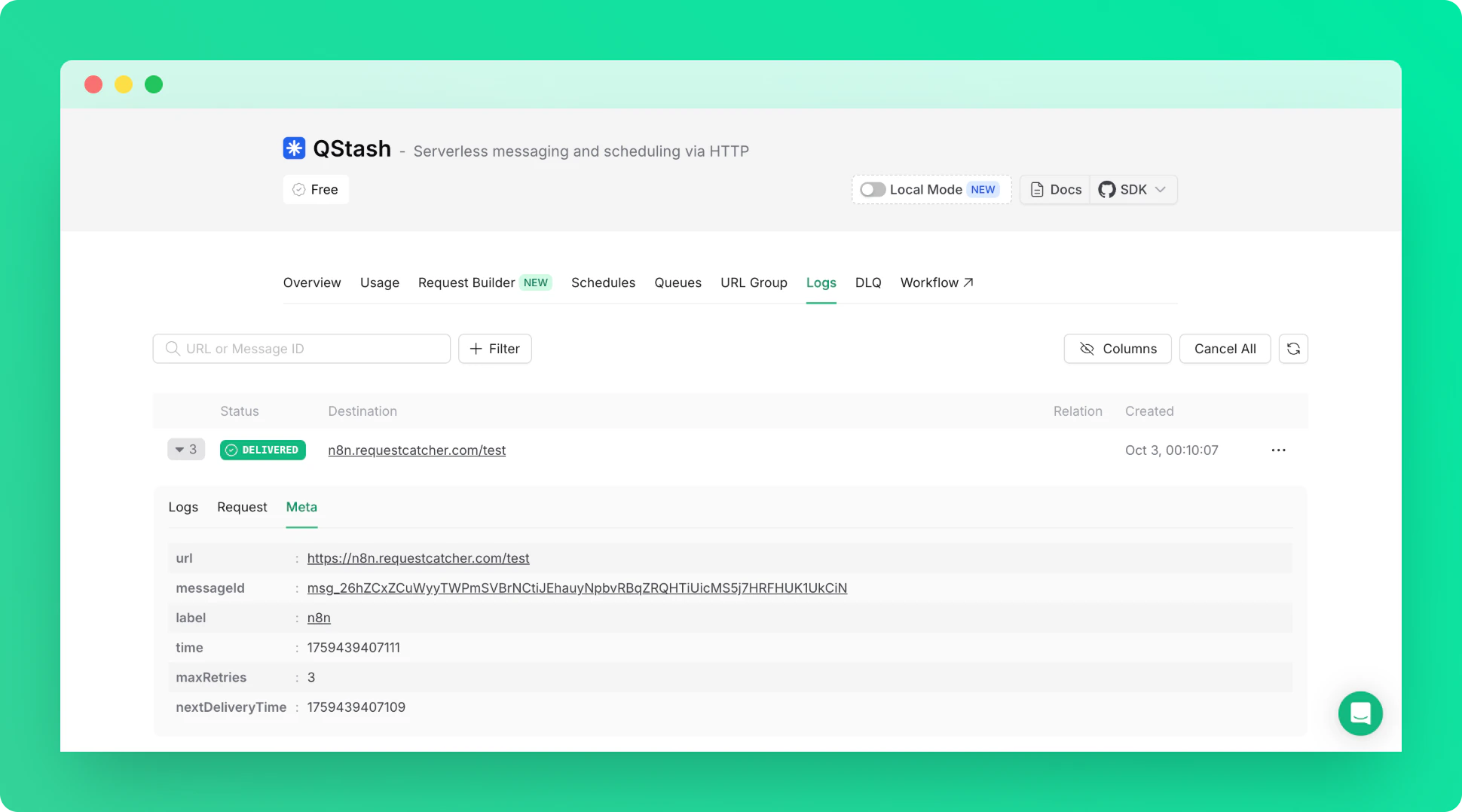Switch to the DLQ tab
This screenshot has width=1462, height=812.
pos(868,282)
